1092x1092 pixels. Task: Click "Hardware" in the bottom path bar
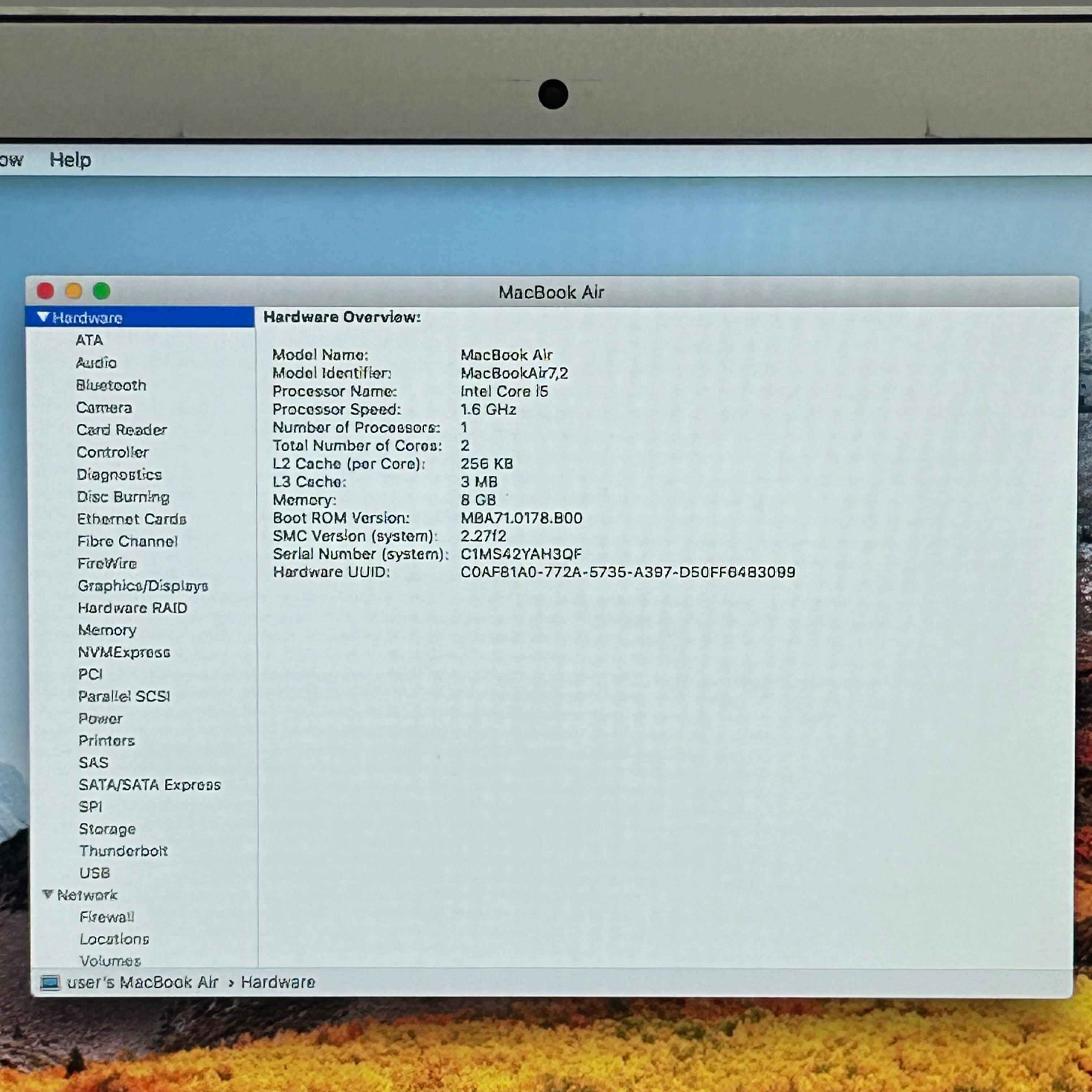pyautogui.click(x=278, y=982)
